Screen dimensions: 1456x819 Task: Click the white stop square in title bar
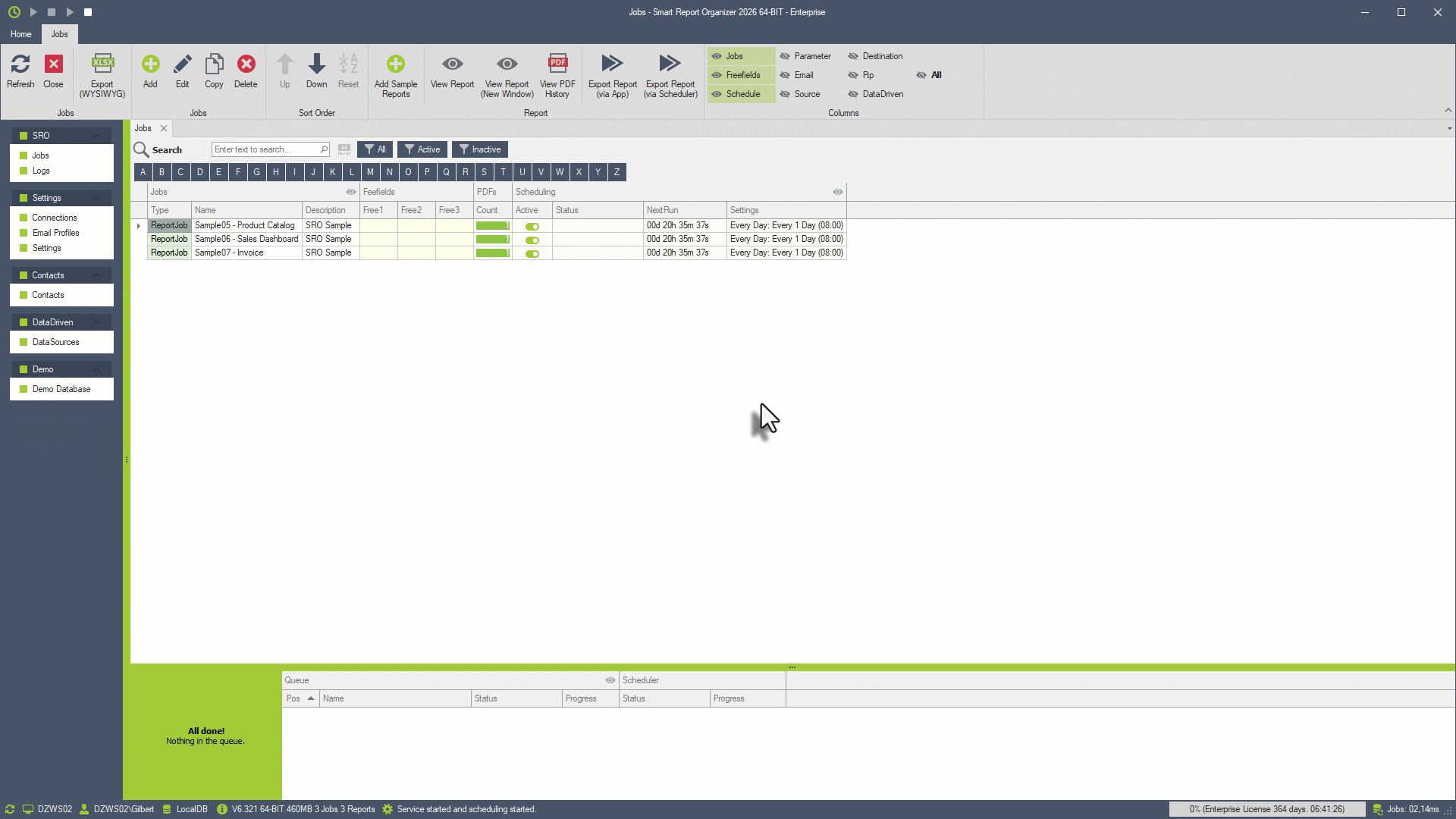88,12
